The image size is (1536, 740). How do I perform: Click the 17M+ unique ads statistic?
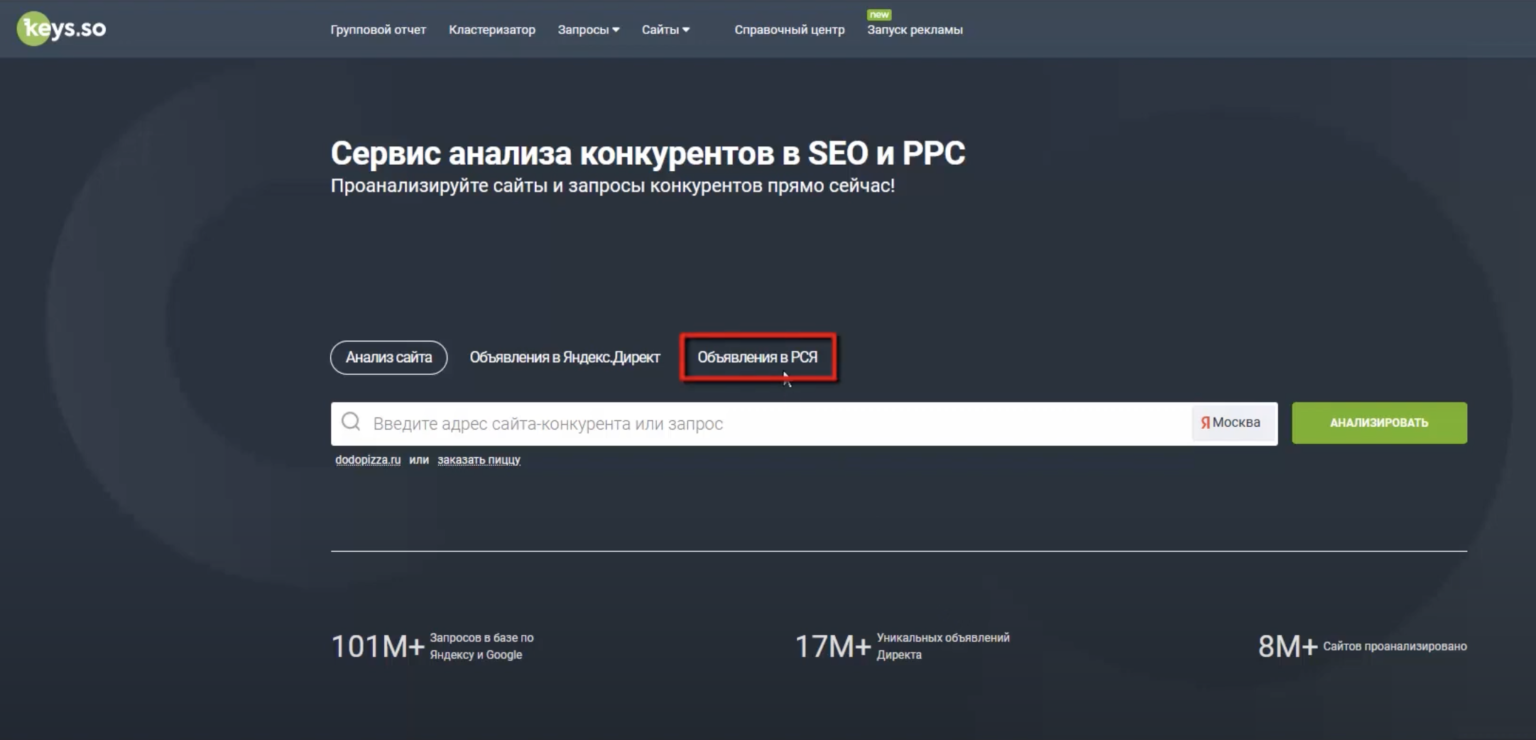(902, 646)
